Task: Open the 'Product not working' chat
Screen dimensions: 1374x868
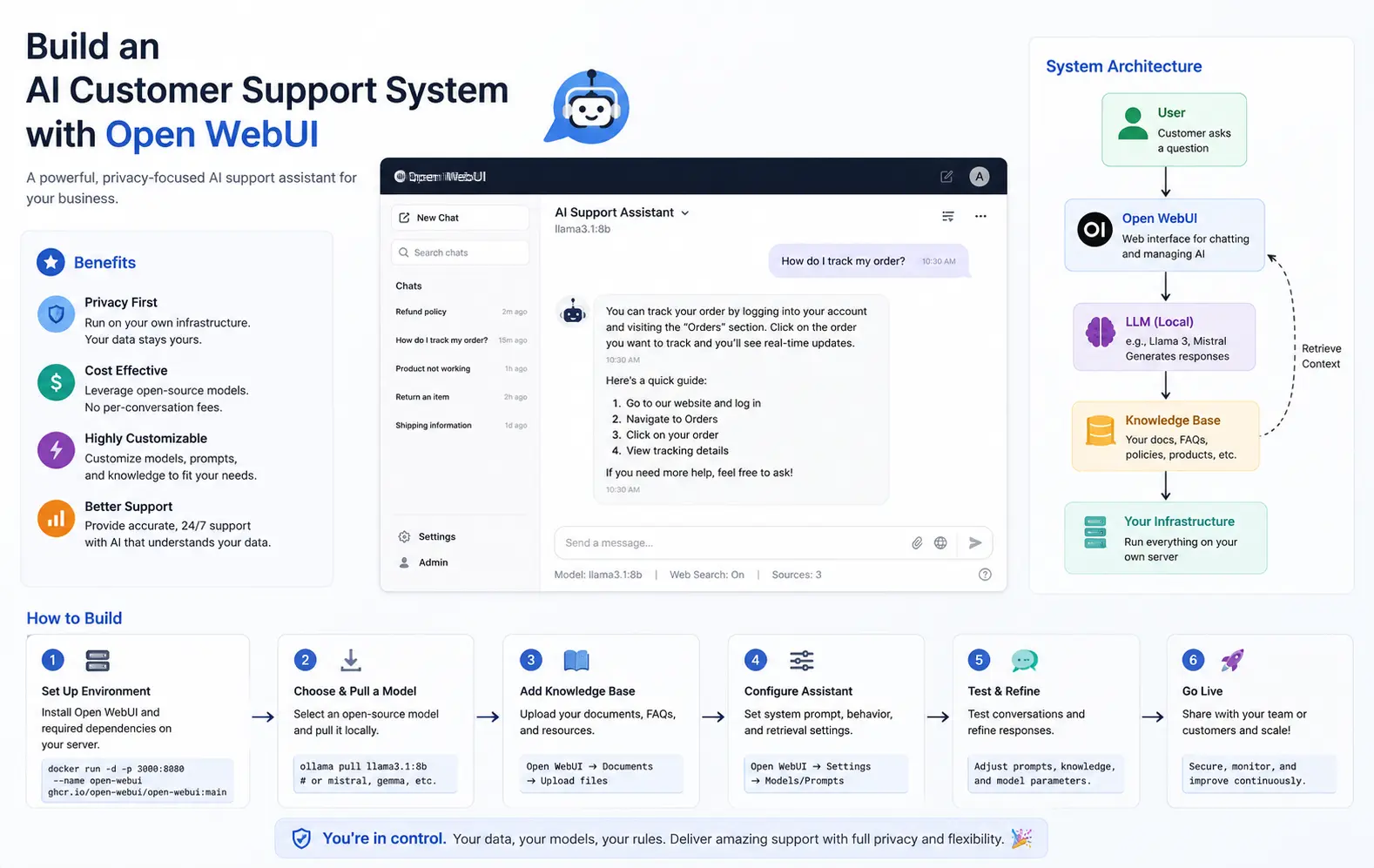Action: [461, 369]
